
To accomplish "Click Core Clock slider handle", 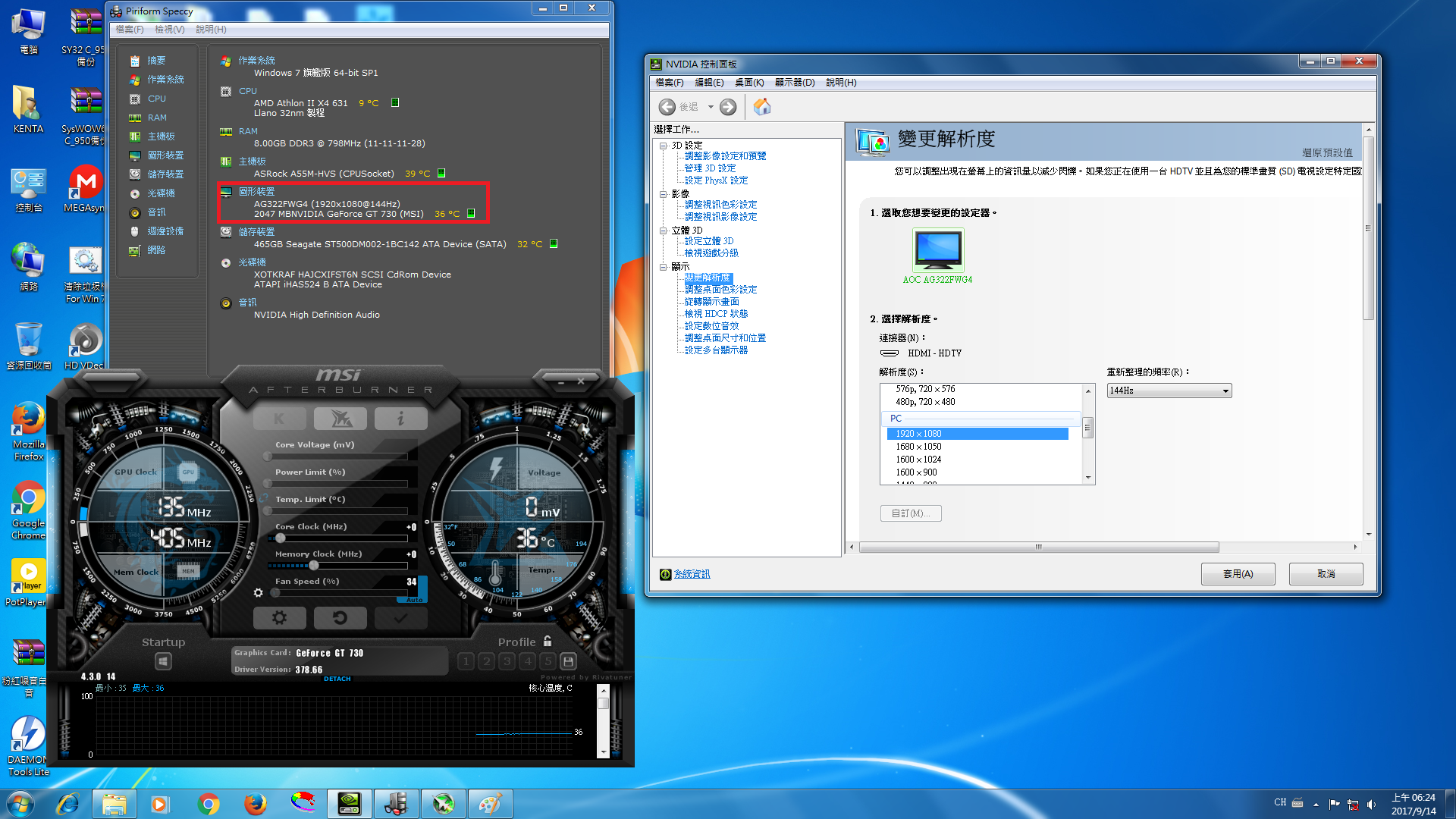I will click(x=281, y=538).
